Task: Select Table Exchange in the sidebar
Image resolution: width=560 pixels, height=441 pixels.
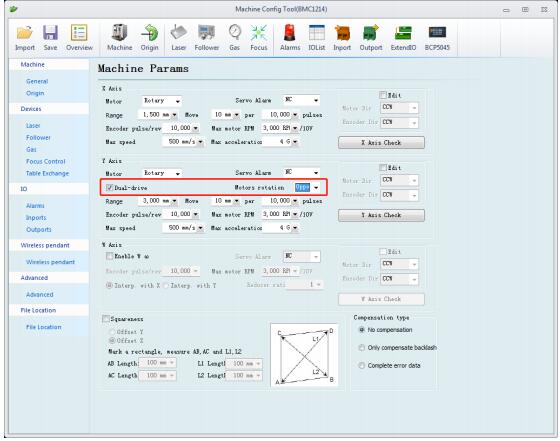Action: 48,174
